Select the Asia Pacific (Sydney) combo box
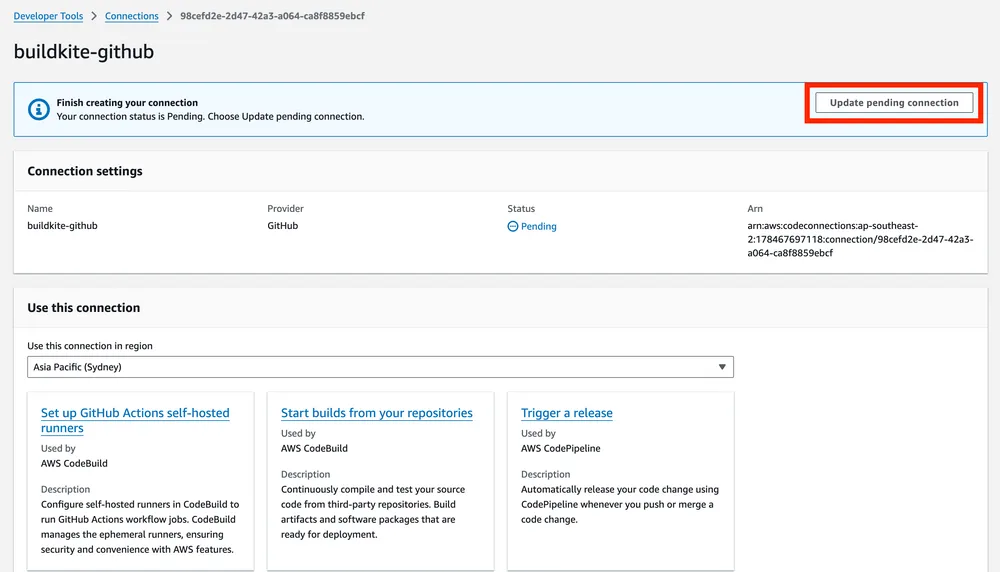 pyautogui.click(x=380, y=367)
